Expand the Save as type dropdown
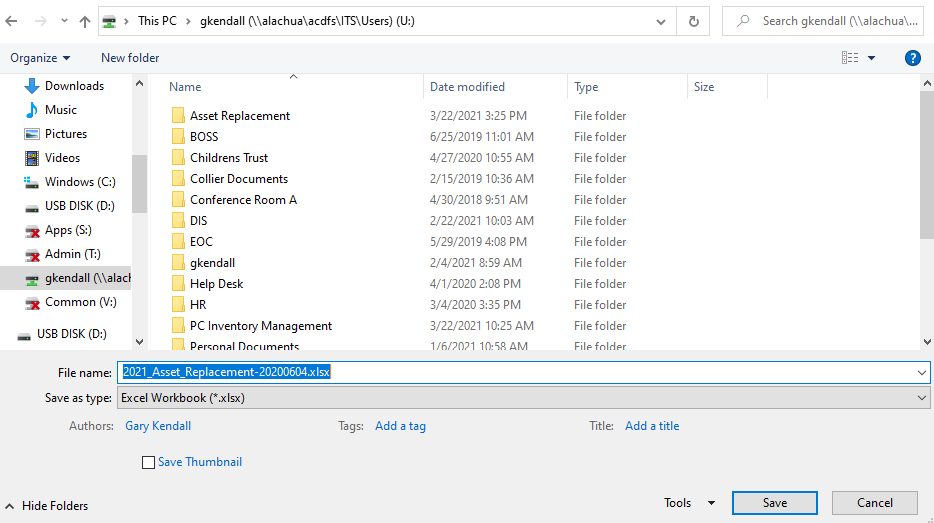 pyautogui.click(x=921, y=398)
